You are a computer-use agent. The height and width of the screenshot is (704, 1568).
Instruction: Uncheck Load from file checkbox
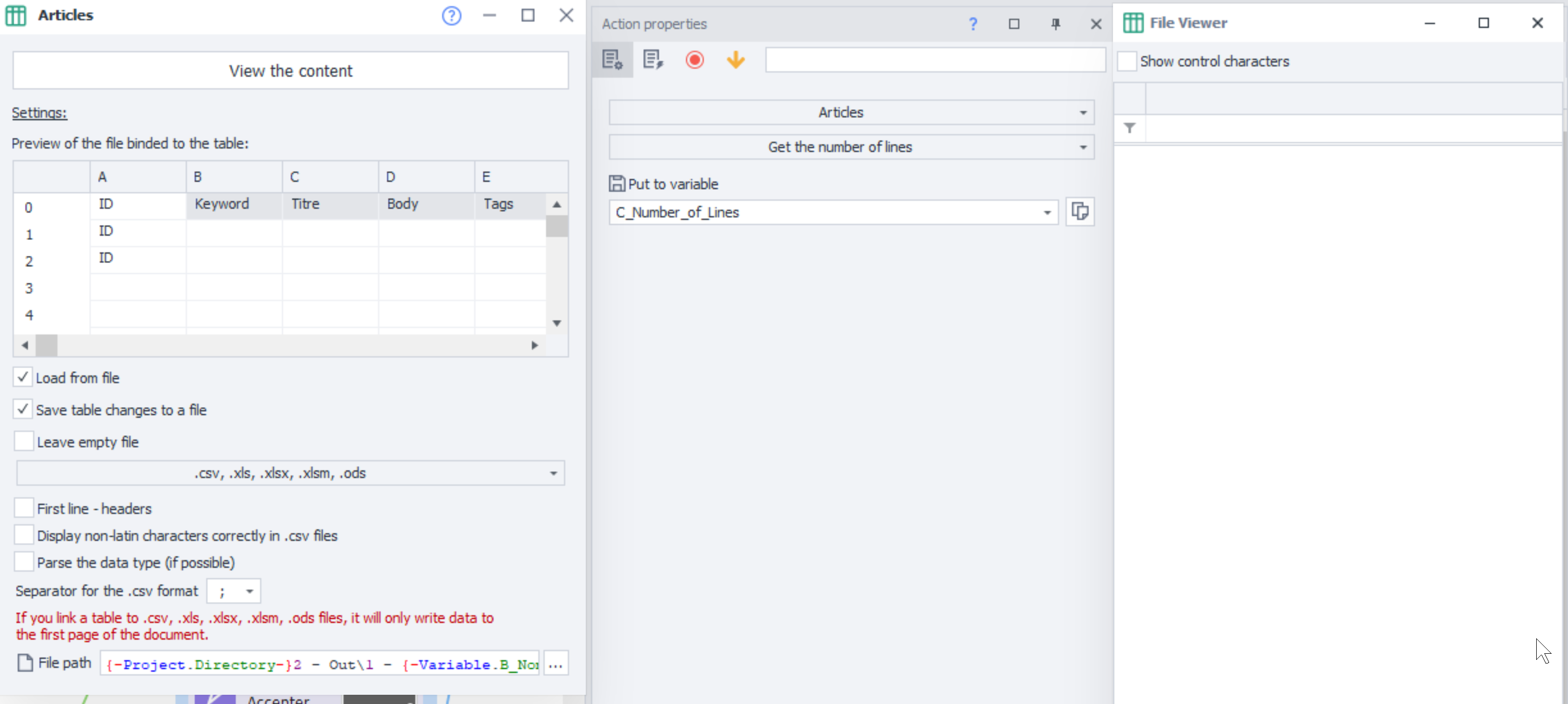tap(23, 377)
